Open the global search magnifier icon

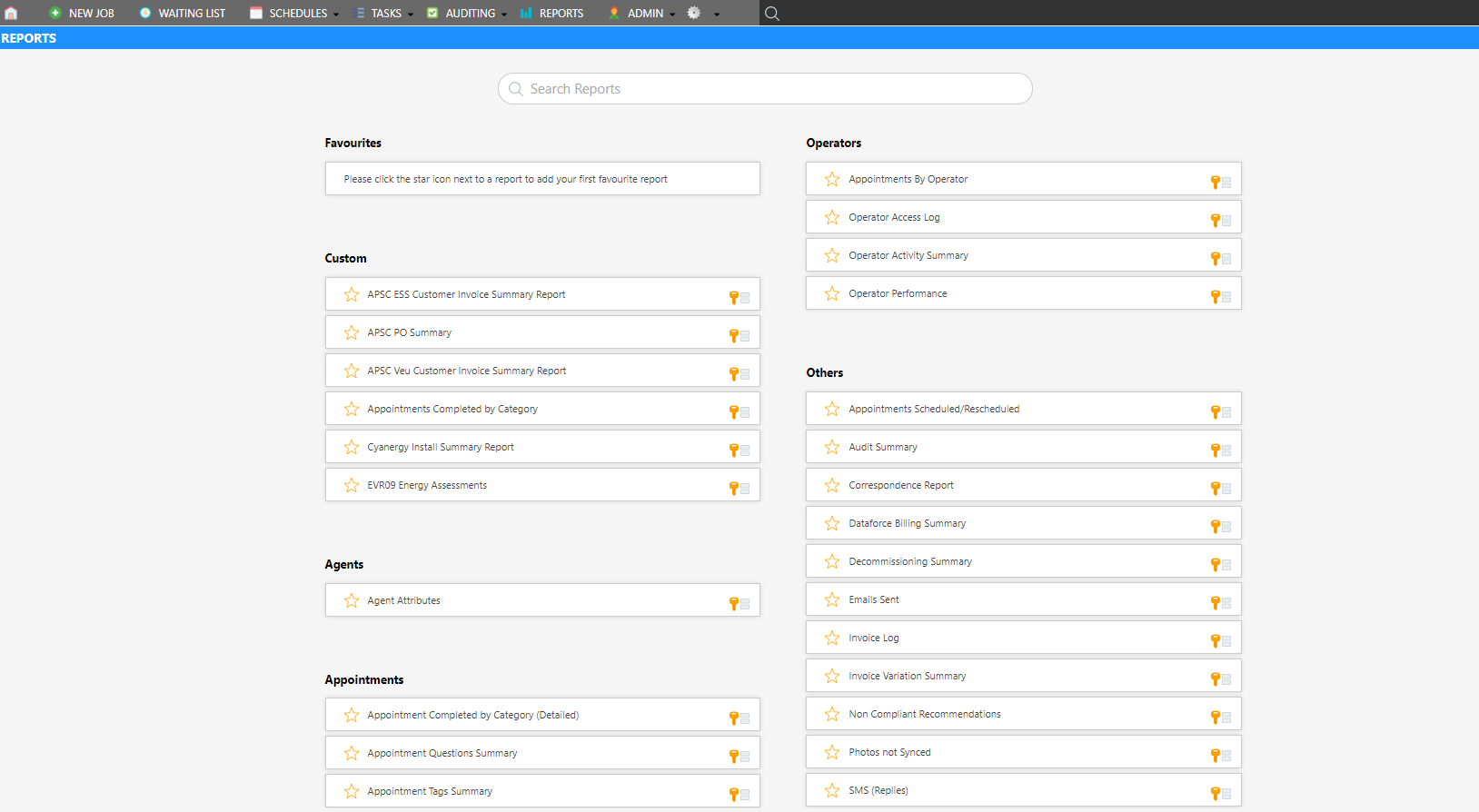point(771,13)
